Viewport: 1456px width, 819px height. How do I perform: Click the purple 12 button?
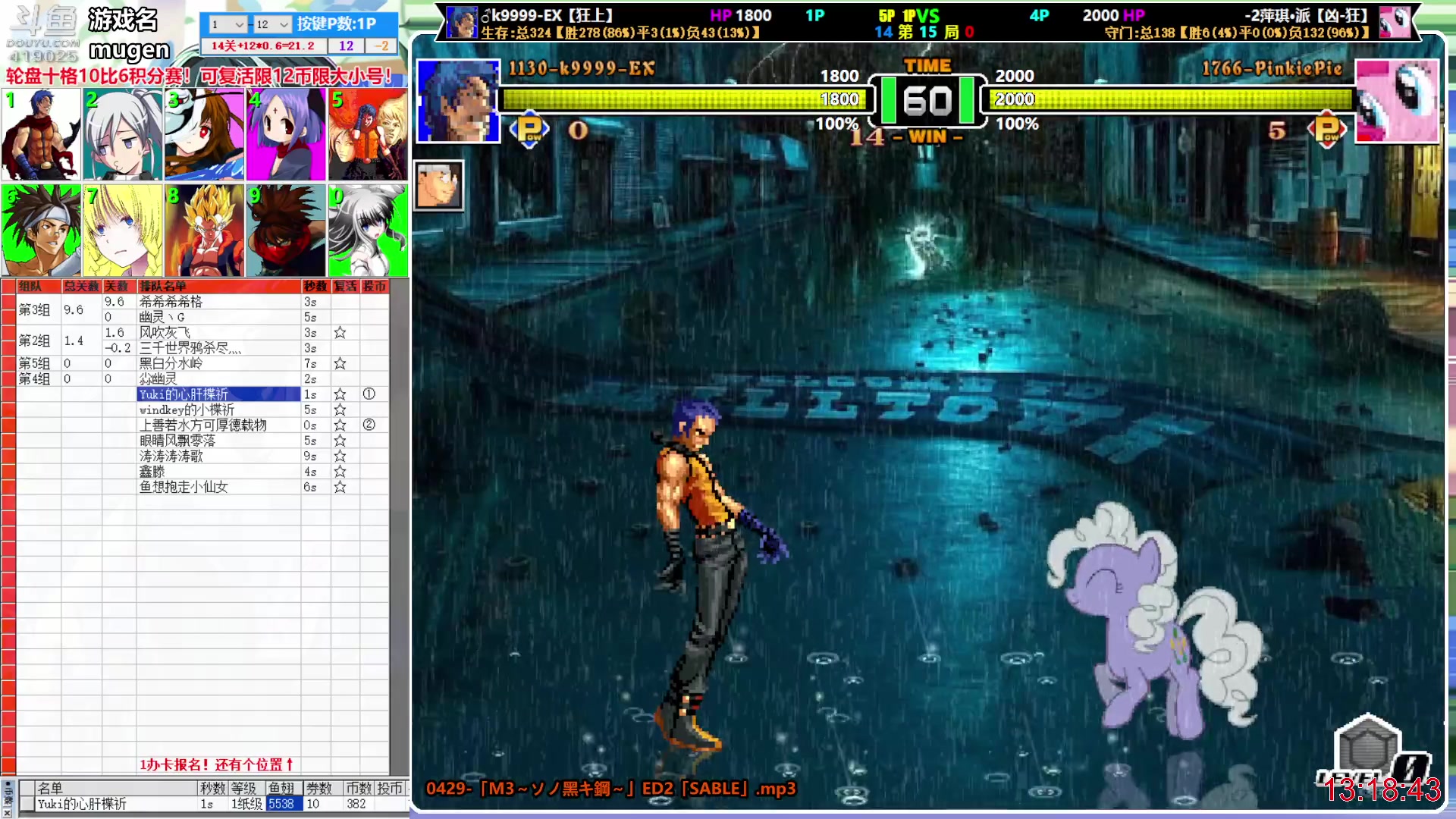click(x=346, y=45)
